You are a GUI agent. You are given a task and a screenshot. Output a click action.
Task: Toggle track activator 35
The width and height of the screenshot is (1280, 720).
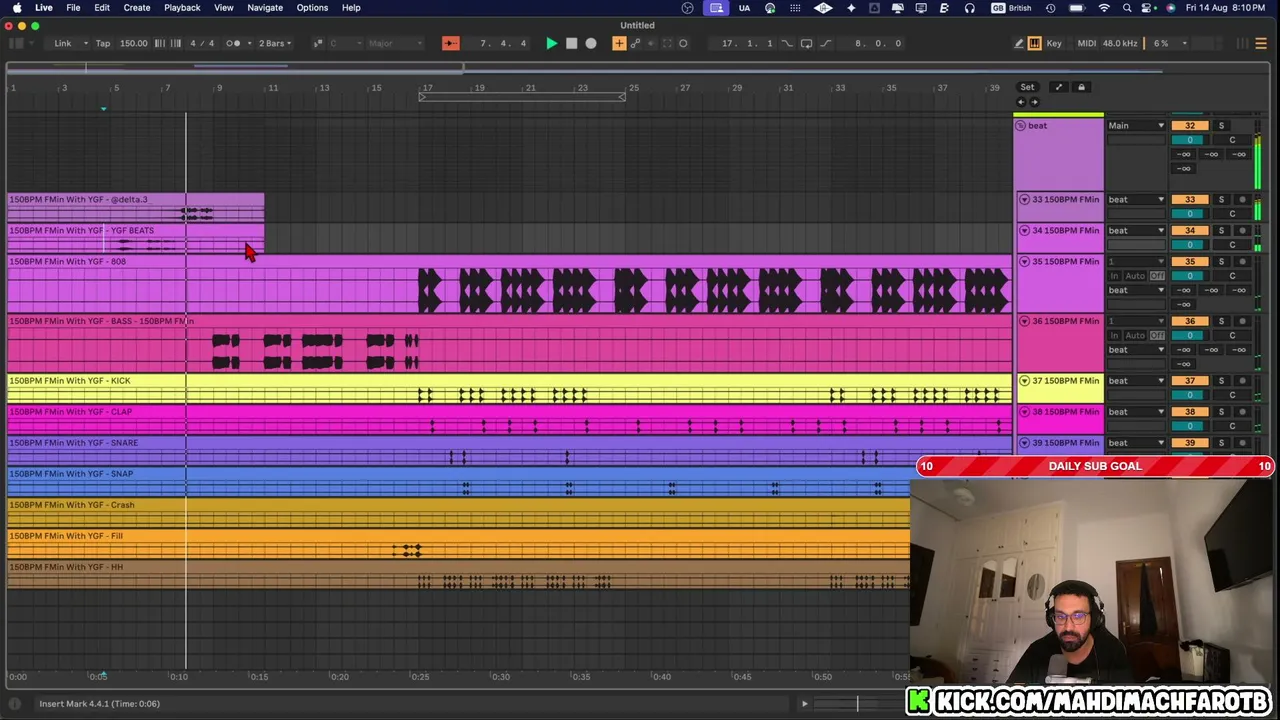click(x=1190, y=262)
